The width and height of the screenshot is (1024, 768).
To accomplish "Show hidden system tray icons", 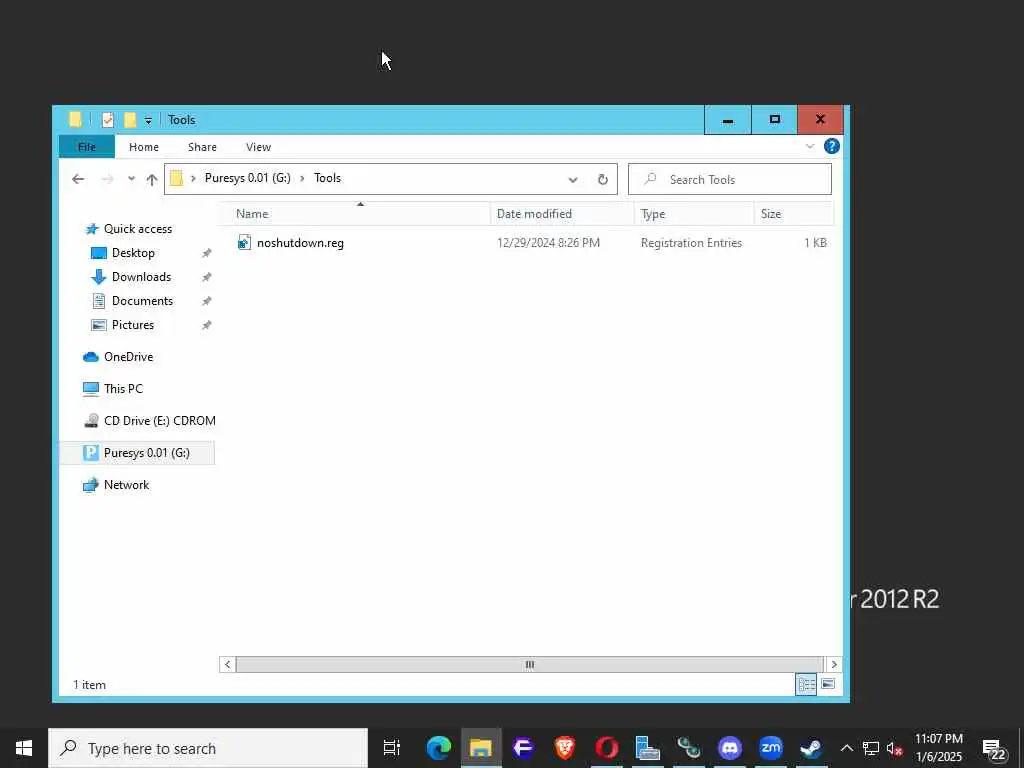I will [846, 748].
